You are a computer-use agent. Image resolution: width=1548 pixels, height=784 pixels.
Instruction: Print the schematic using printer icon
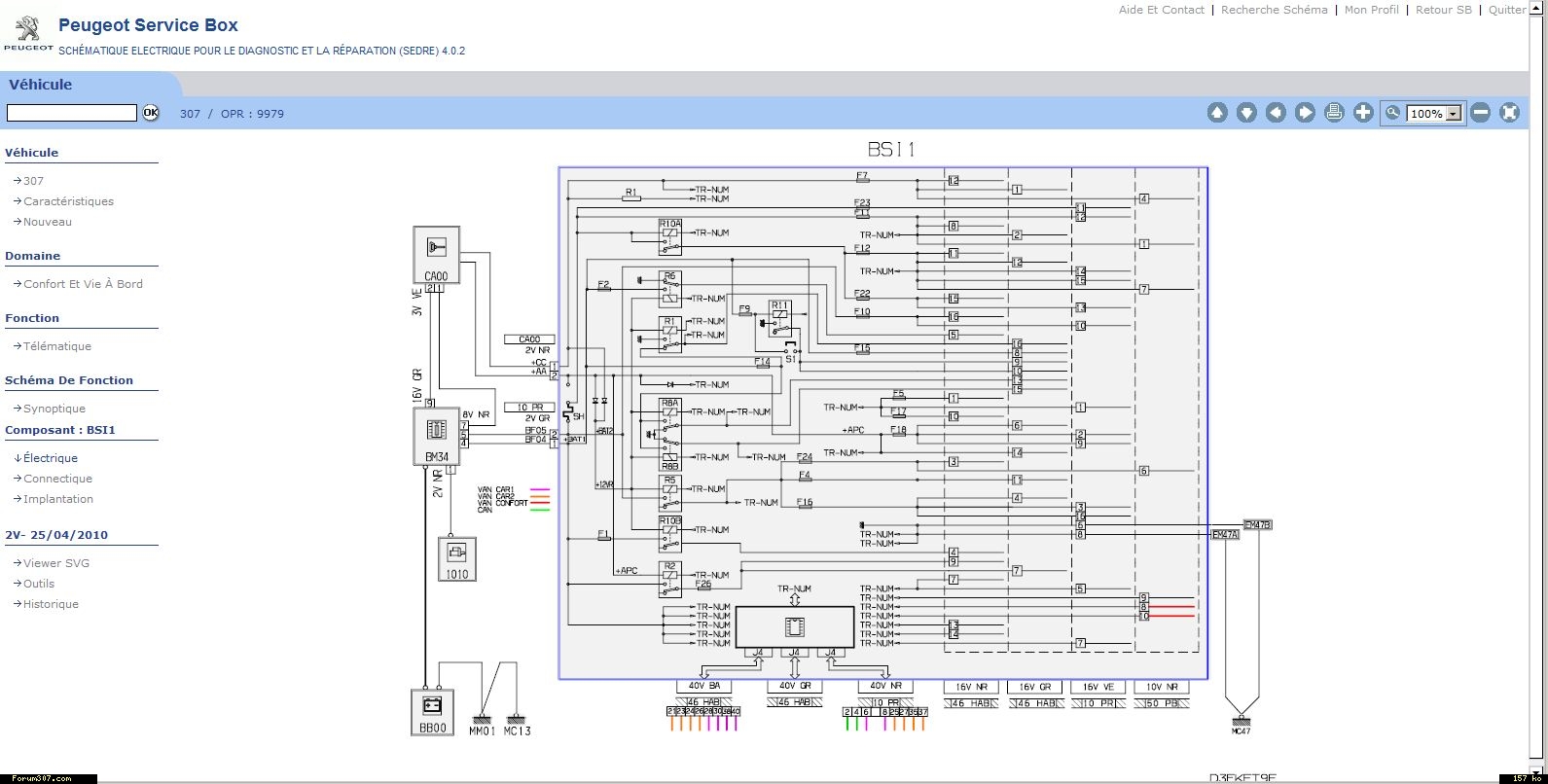1334,113
